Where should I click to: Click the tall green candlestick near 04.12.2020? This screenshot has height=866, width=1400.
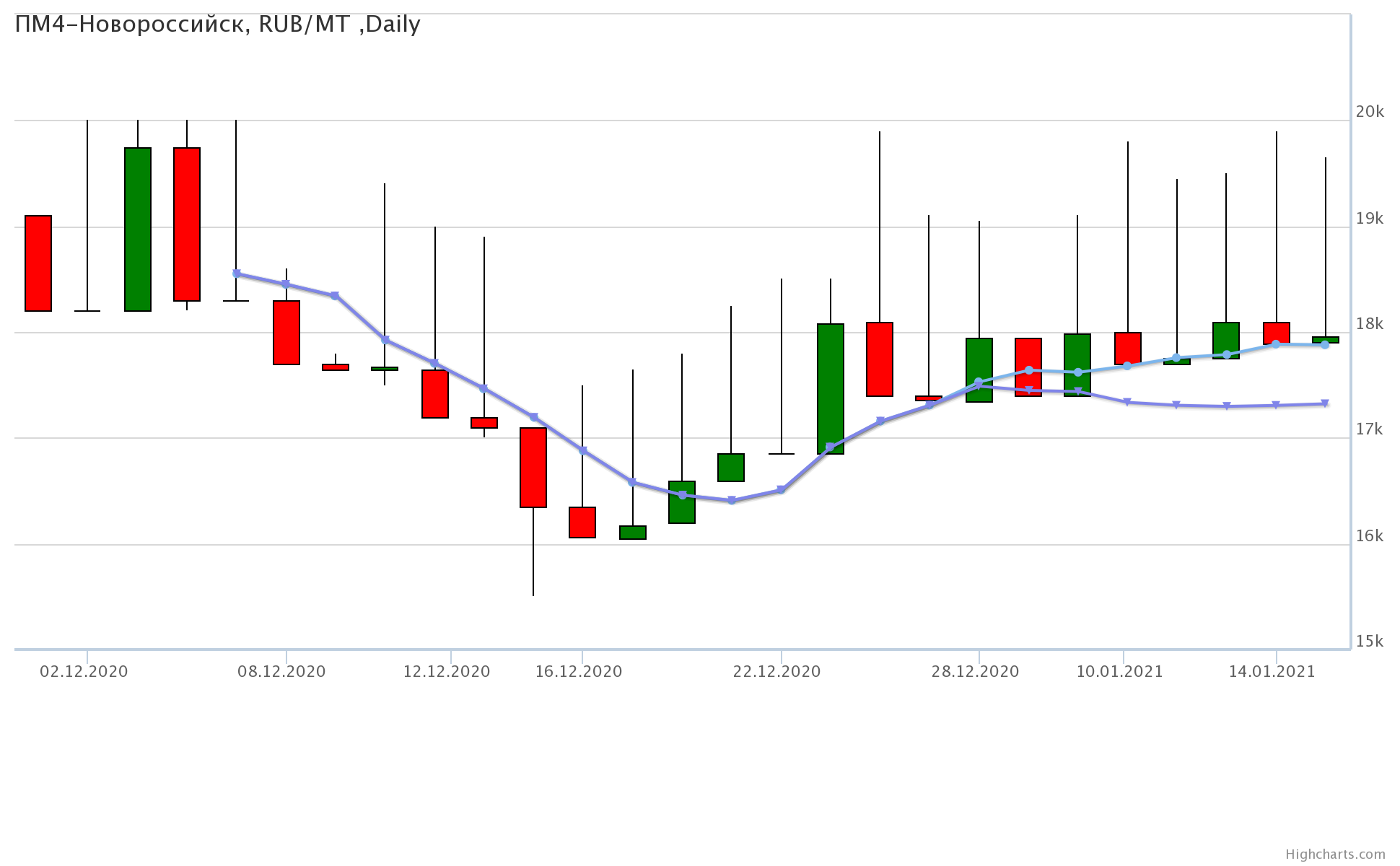click(138, 229)
